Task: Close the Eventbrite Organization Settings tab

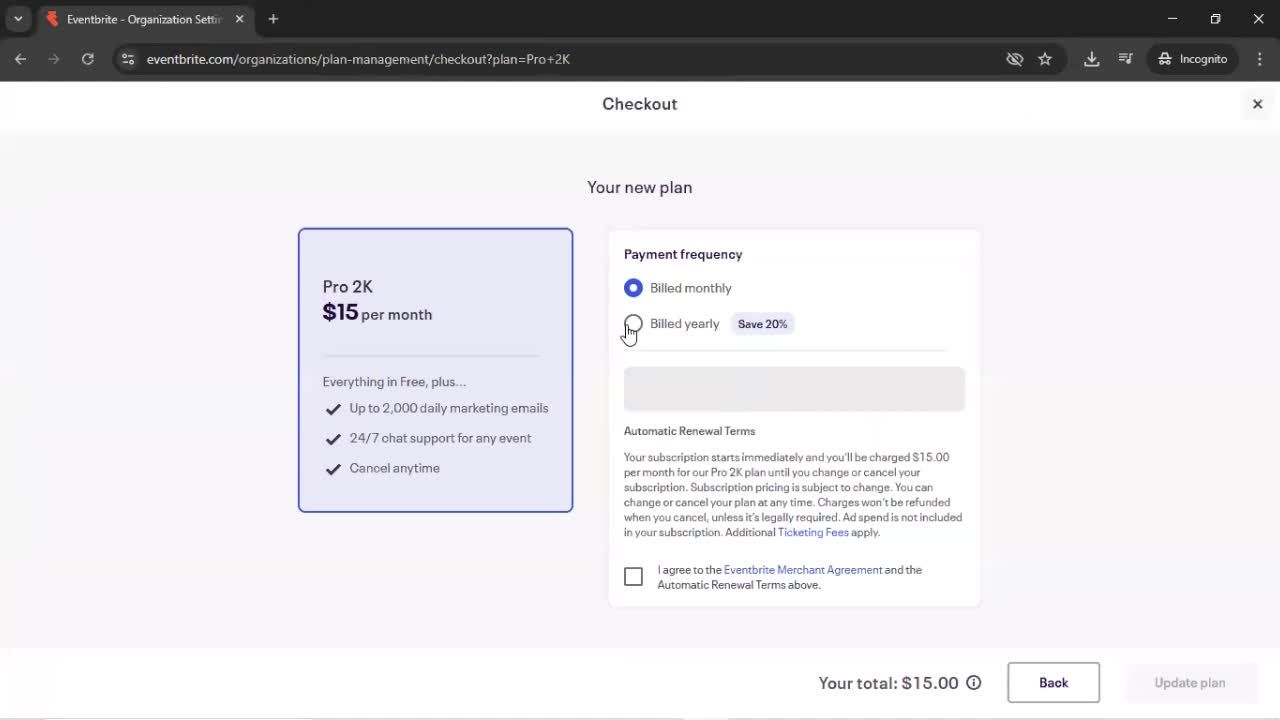Action: point(239,19)
